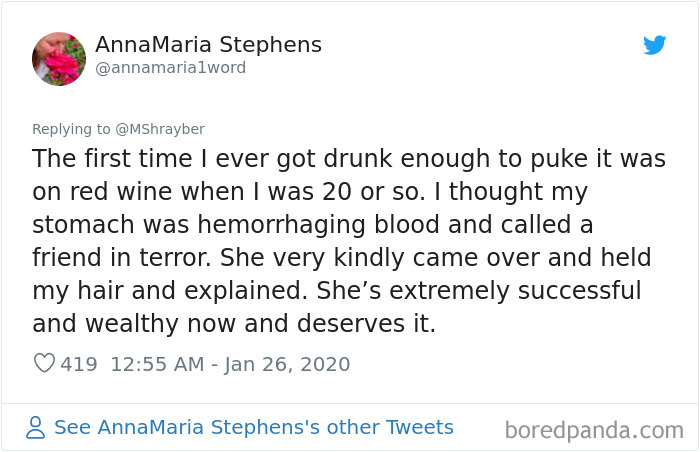Click the "Replying to" label

(x=72, y=129)
